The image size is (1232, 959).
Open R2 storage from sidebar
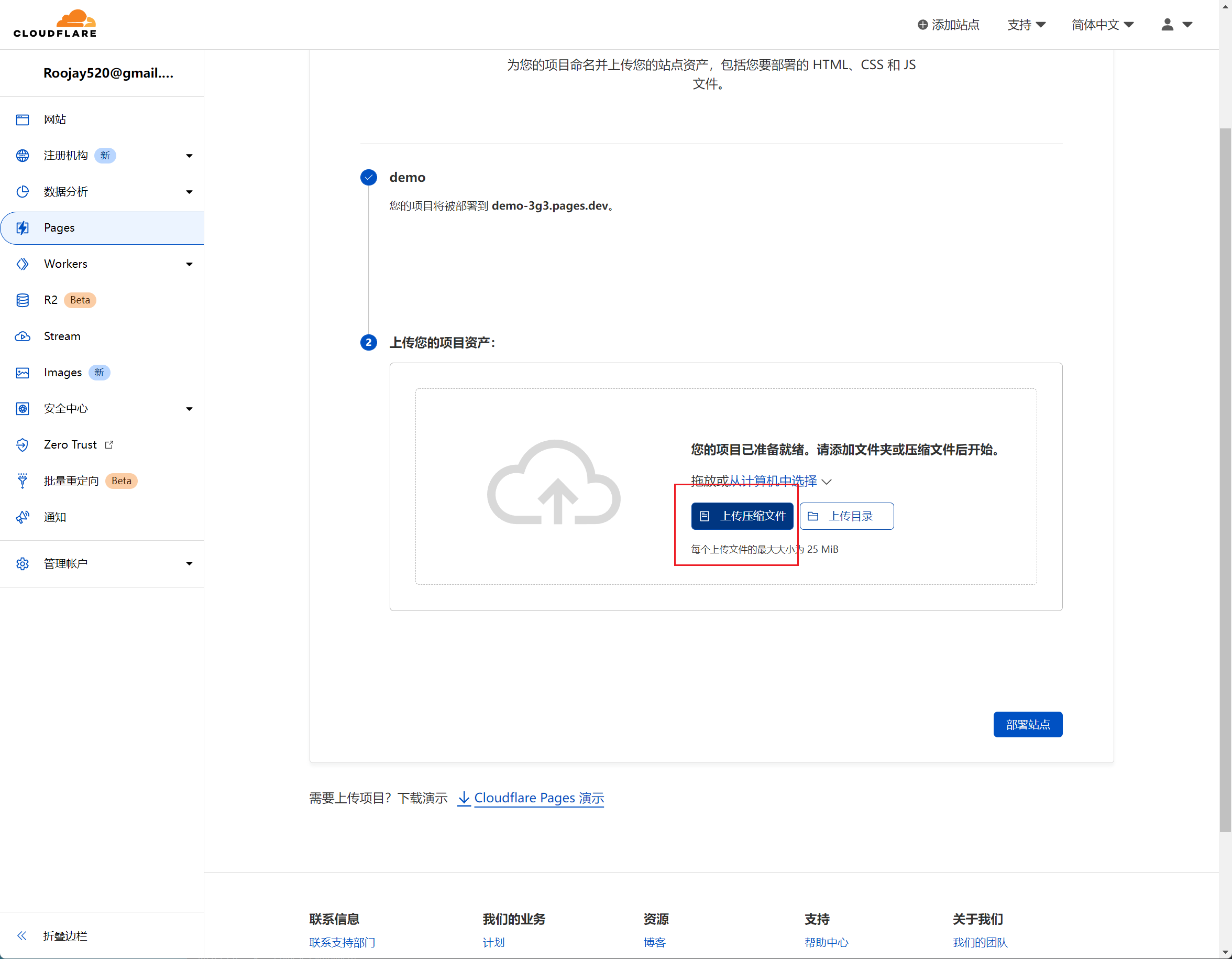[x=51, y=300]
